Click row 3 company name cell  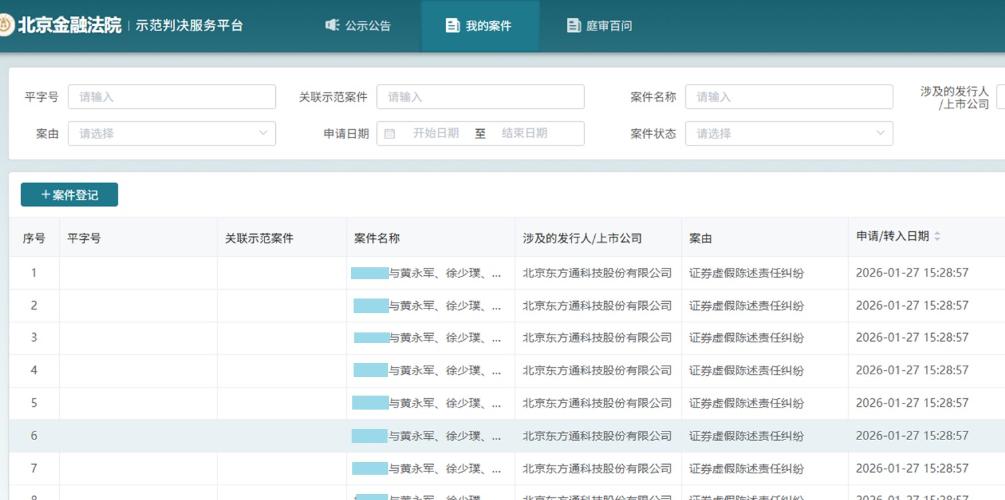597,338
